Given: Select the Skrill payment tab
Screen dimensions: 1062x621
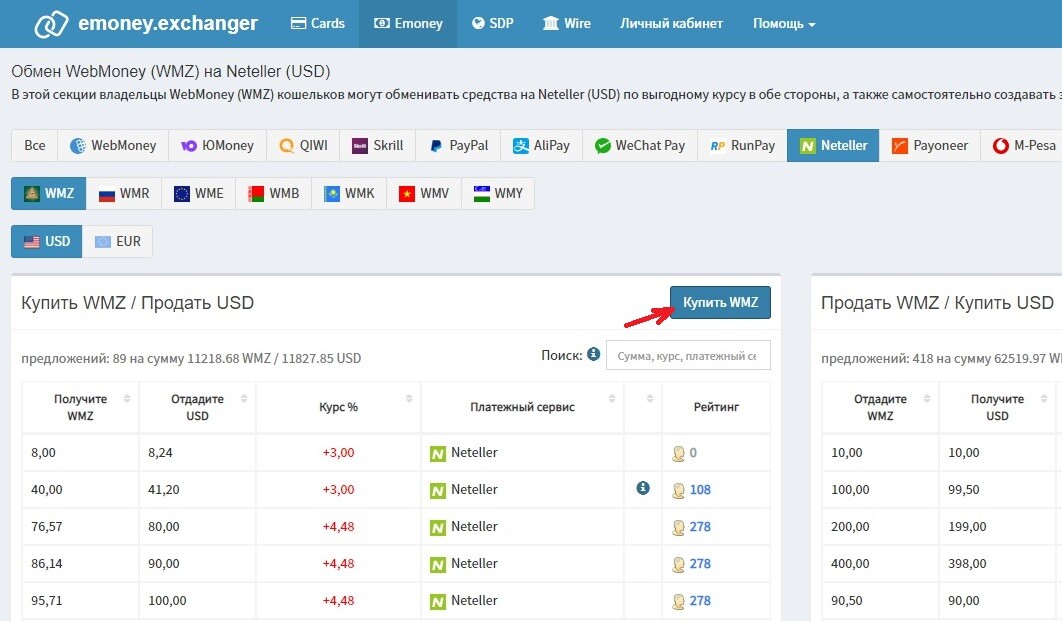Looking at the screenshot, I should [377, 146].
